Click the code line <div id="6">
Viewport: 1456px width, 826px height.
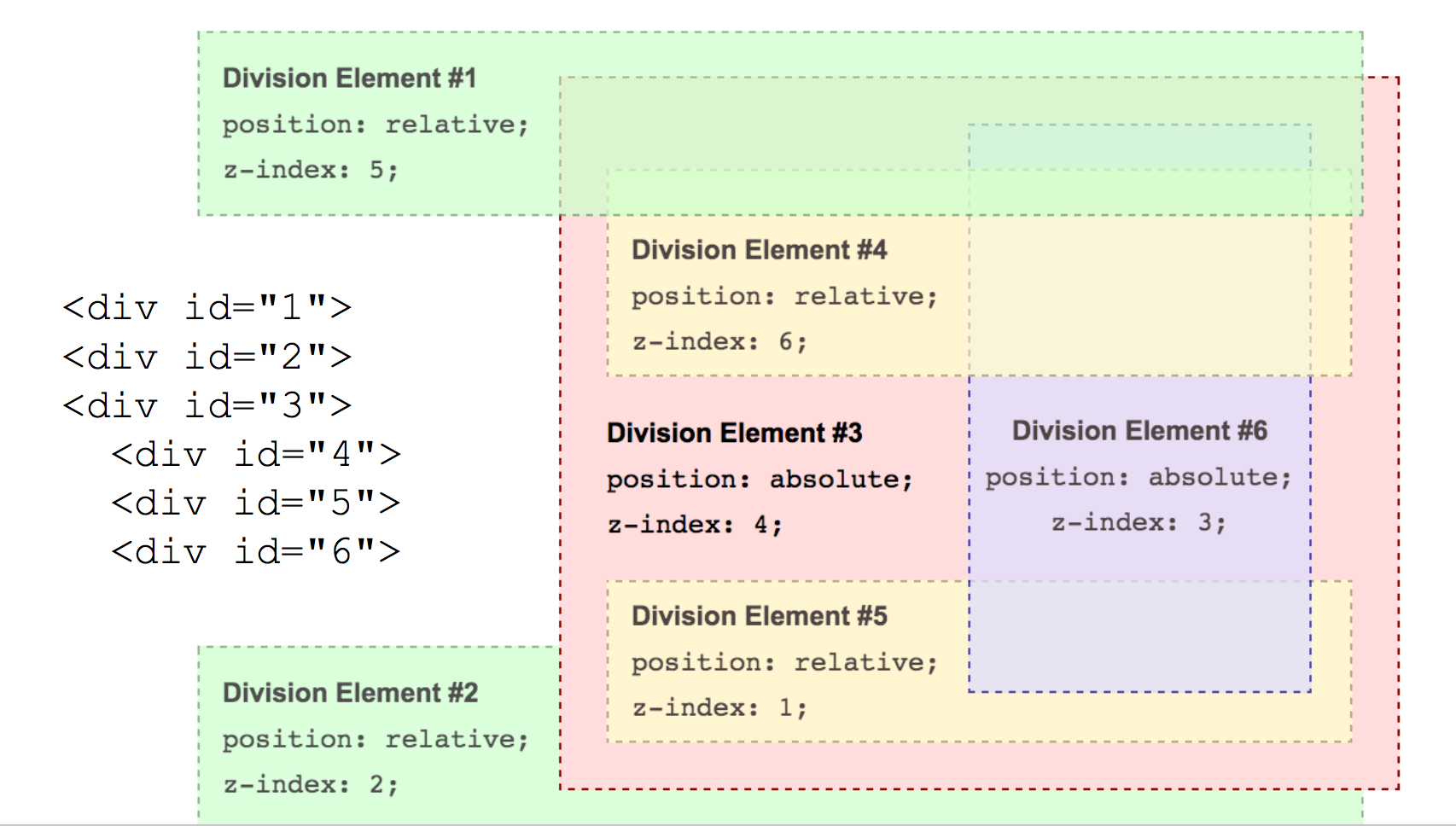pos(256,551)
